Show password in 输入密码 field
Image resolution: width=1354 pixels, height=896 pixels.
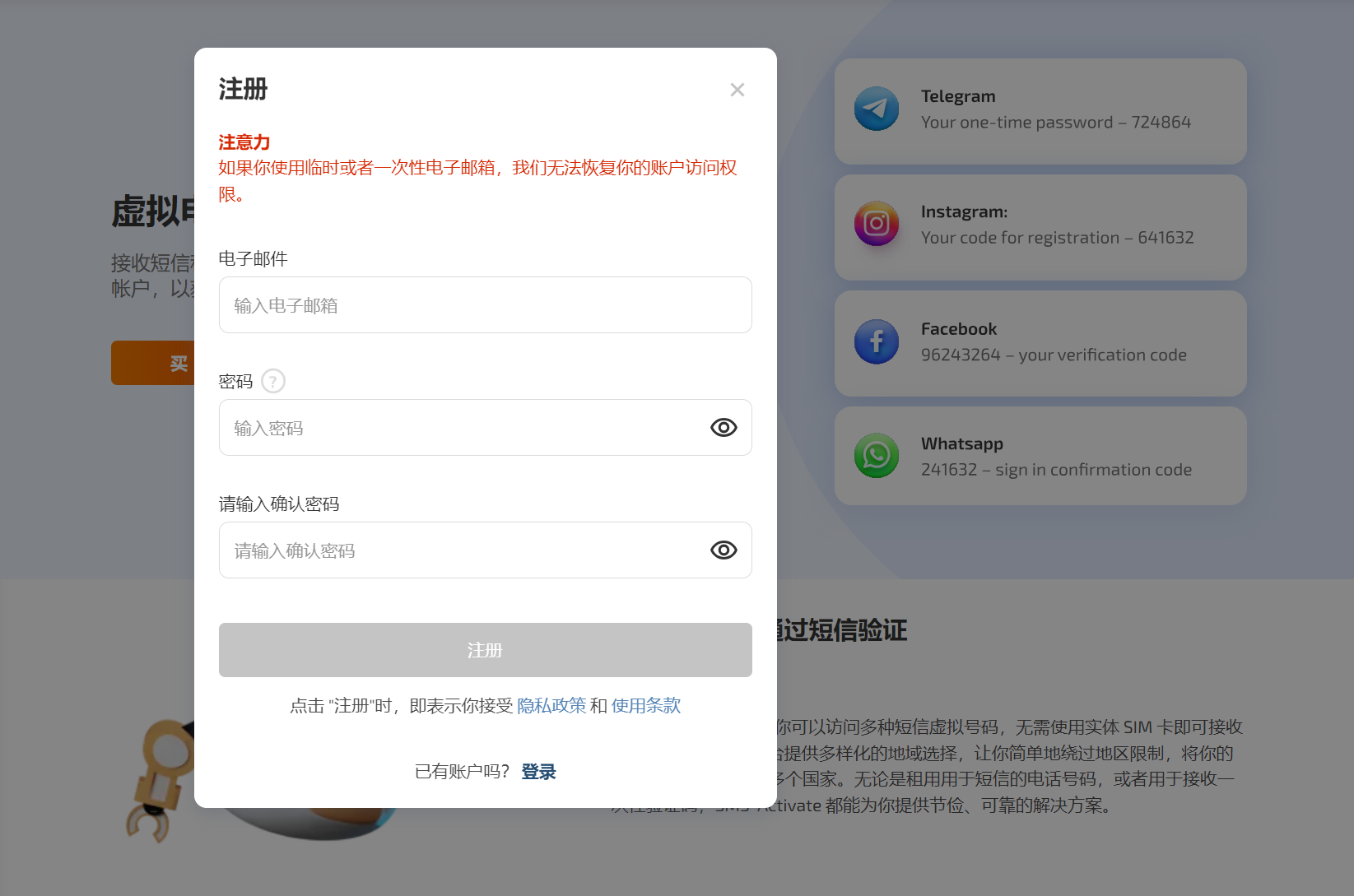[x=724, y=427]
